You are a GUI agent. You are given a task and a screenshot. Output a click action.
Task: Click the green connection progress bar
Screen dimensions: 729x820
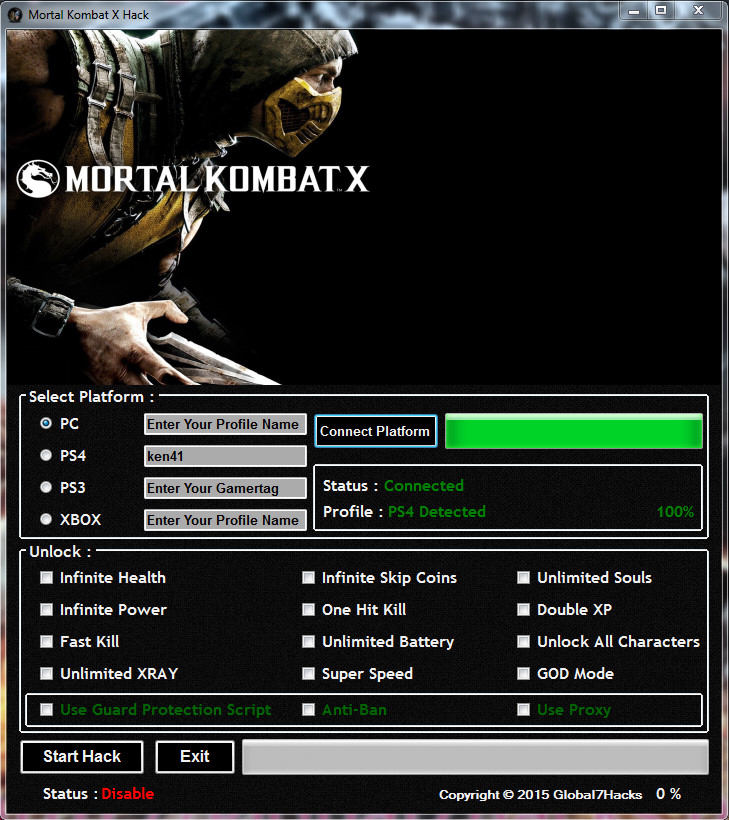pyautogui.click(x=574, y=431)
